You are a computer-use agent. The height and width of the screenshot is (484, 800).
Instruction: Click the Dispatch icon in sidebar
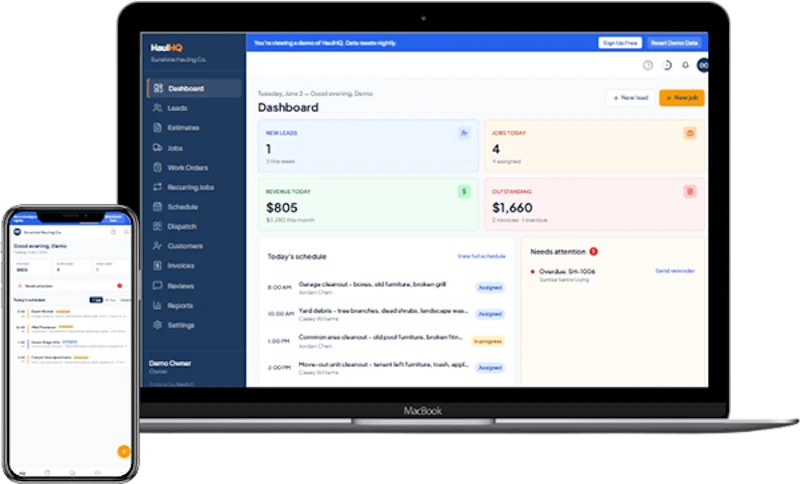158,226
